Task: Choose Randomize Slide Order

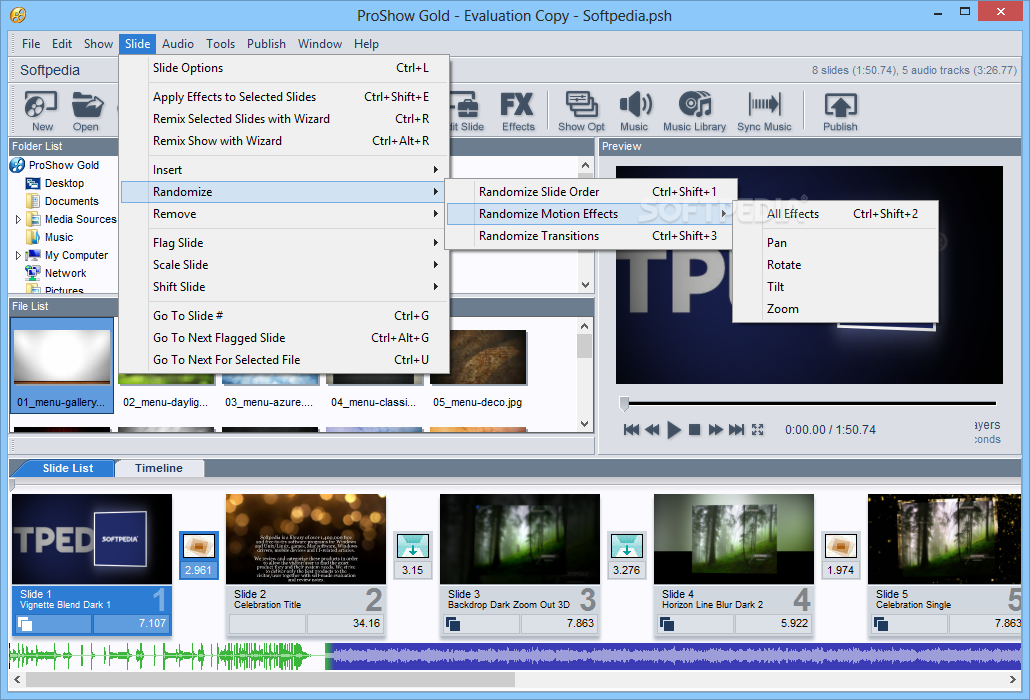Action: point(591,192)
